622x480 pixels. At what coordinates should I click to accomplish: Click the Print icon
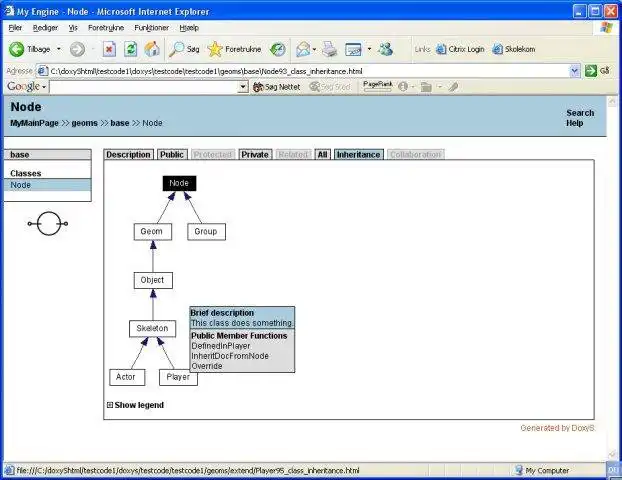(x=329, y=49)
